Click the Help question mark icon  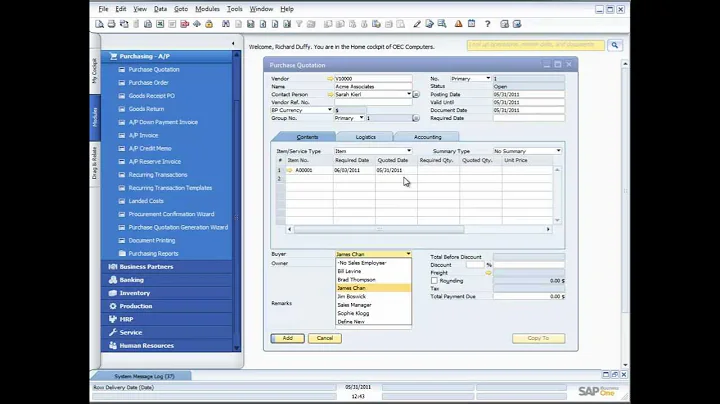[488, 24]
